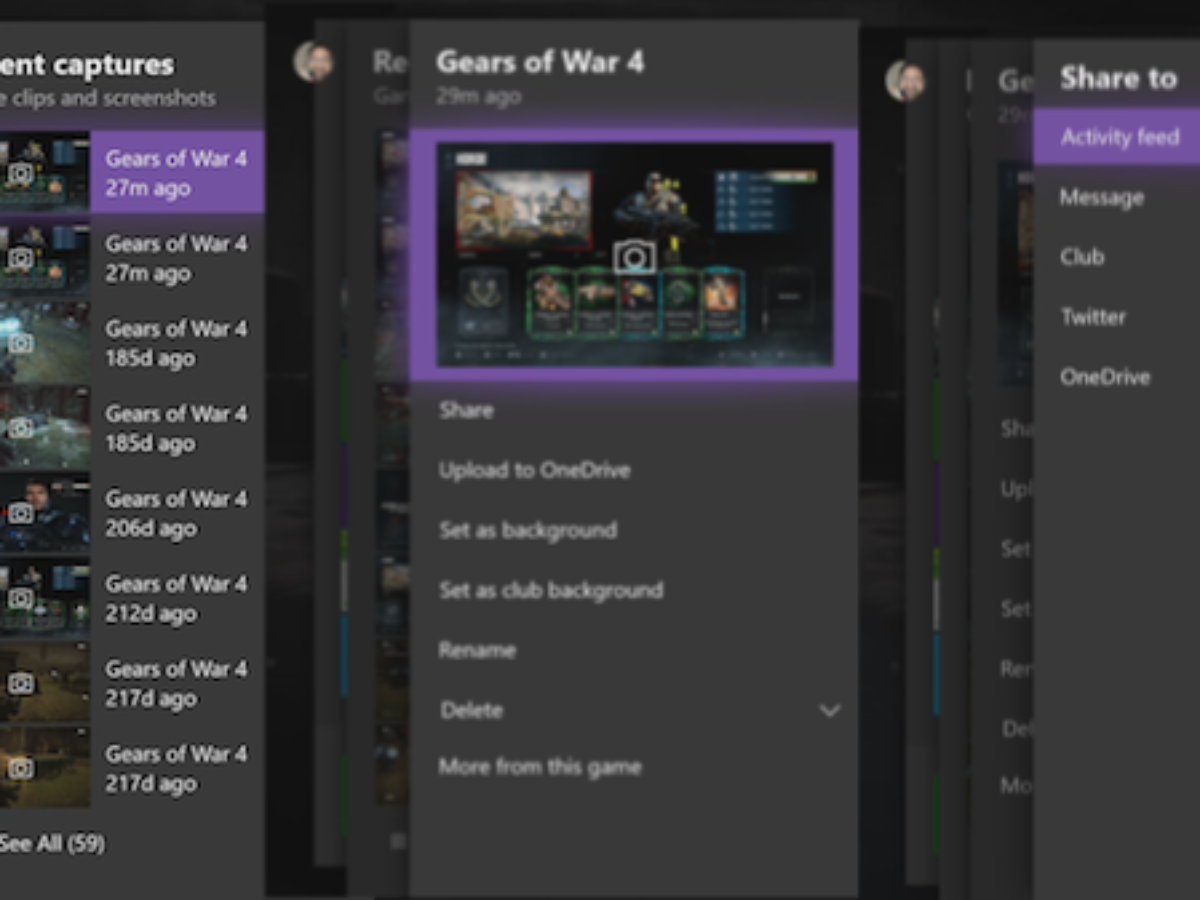This screenshot has width=1200, height=900.
Task: Click the "Share to" panel heading
Action: click(1119, 78)
